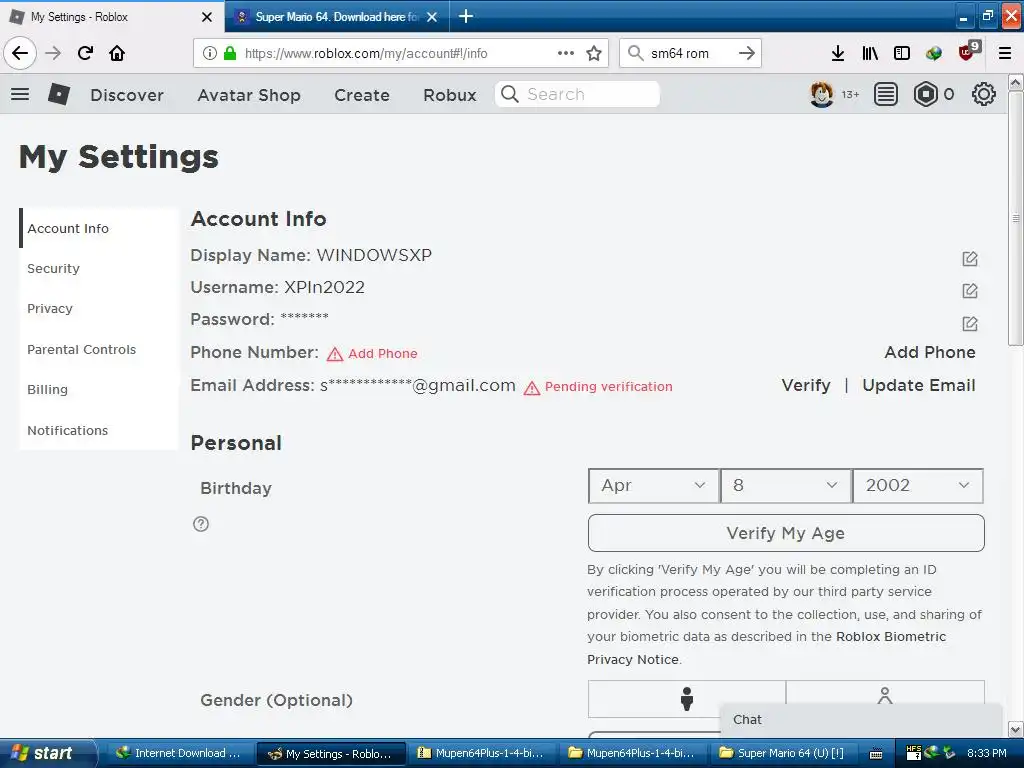
Task: Click the uBlock Origin shield icon
Action: [x=967, y=52]
